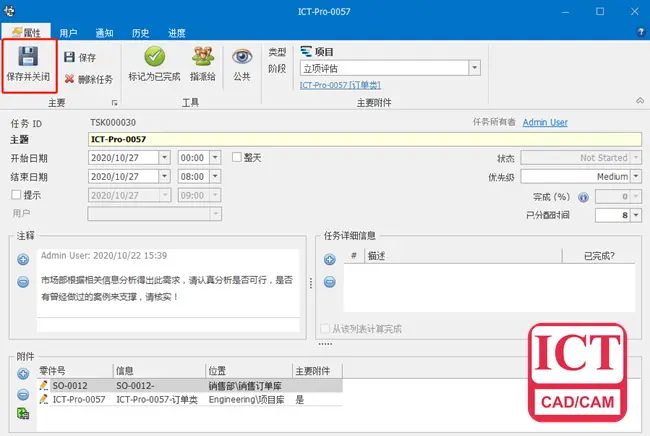Click the green attachment icon below minus
This screenshot has width=650, height=436.
[x=23, y=413]
